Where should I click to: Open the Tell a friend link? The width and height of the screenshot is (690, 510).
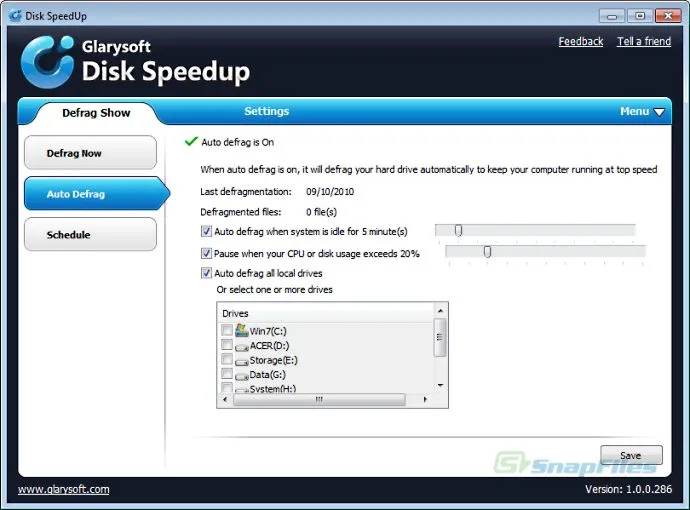[644, 41]
